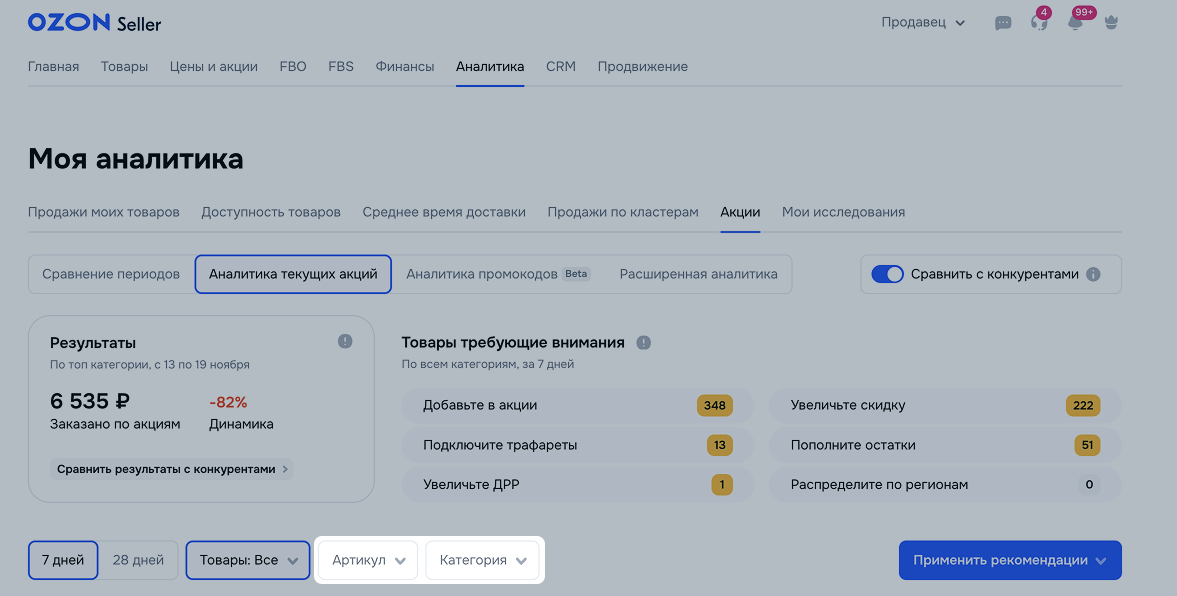Click the OZON Seller logo
Viewport: 1177px width, 596px height.
(94, 23)
